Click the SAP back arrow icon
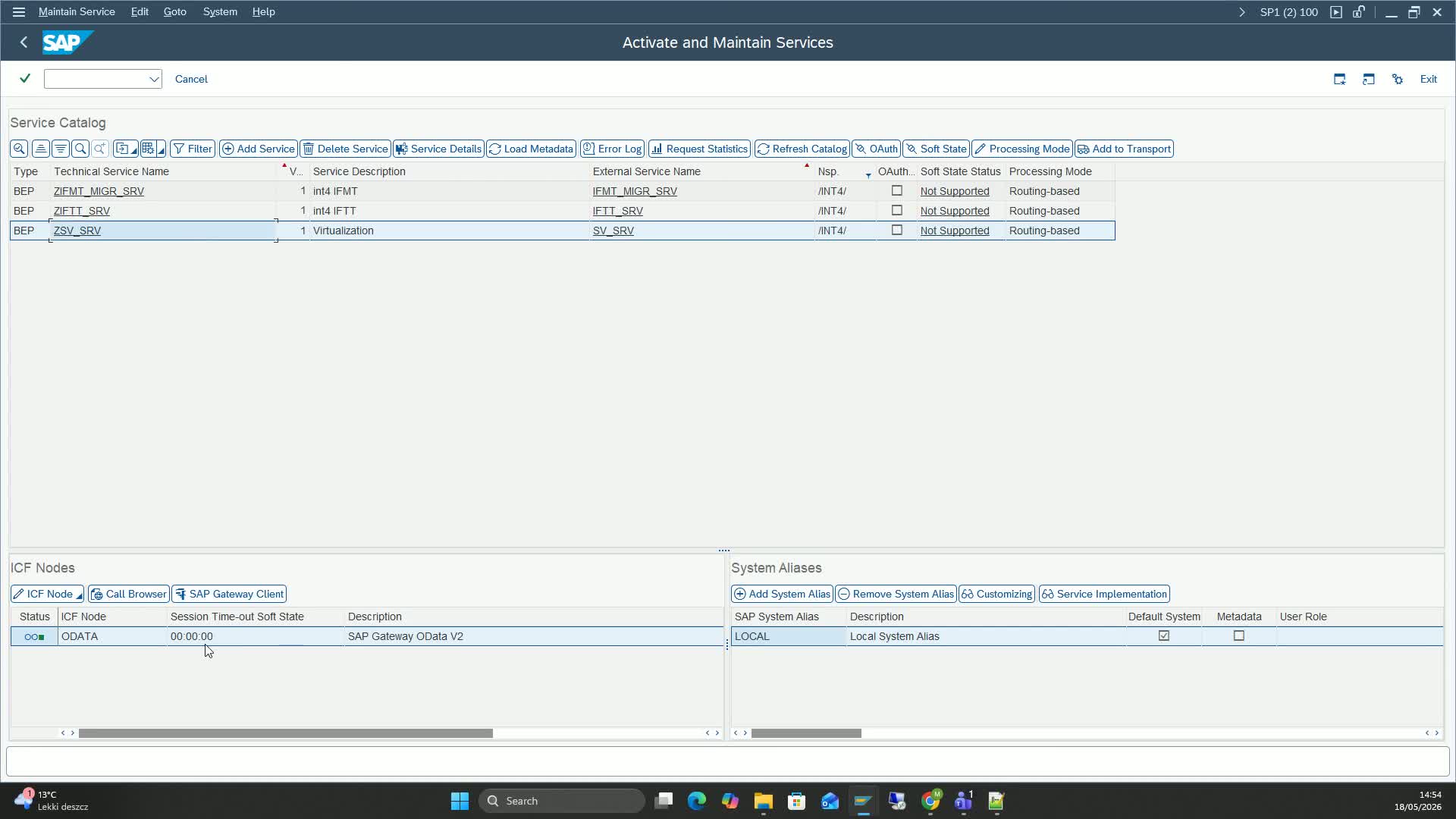The width and height of the screenshot is (1456, 819). point(24,42)
